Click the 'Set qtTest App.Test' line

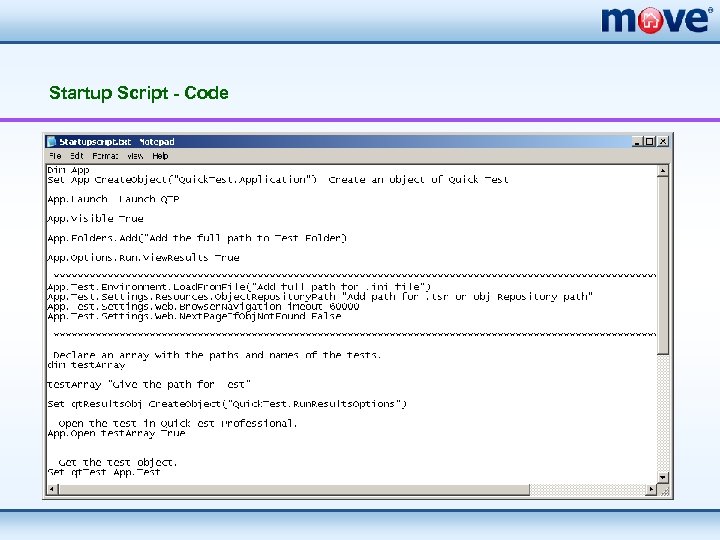[x=104, y=472]
